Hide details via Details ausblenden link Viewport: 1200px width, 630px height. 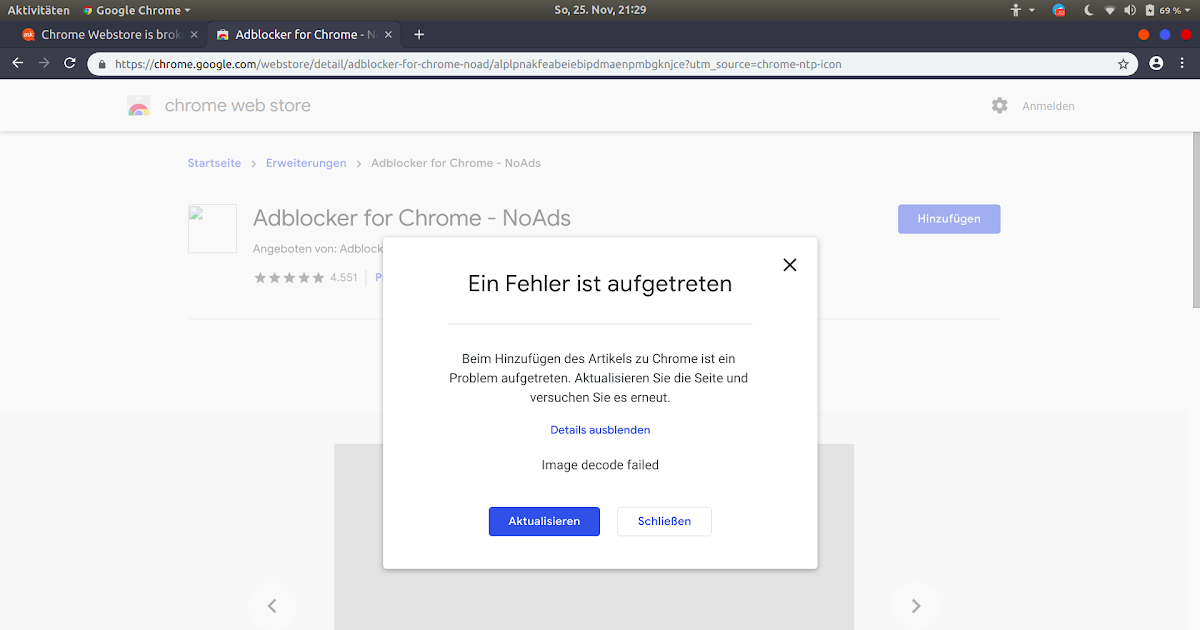[600, 430]
